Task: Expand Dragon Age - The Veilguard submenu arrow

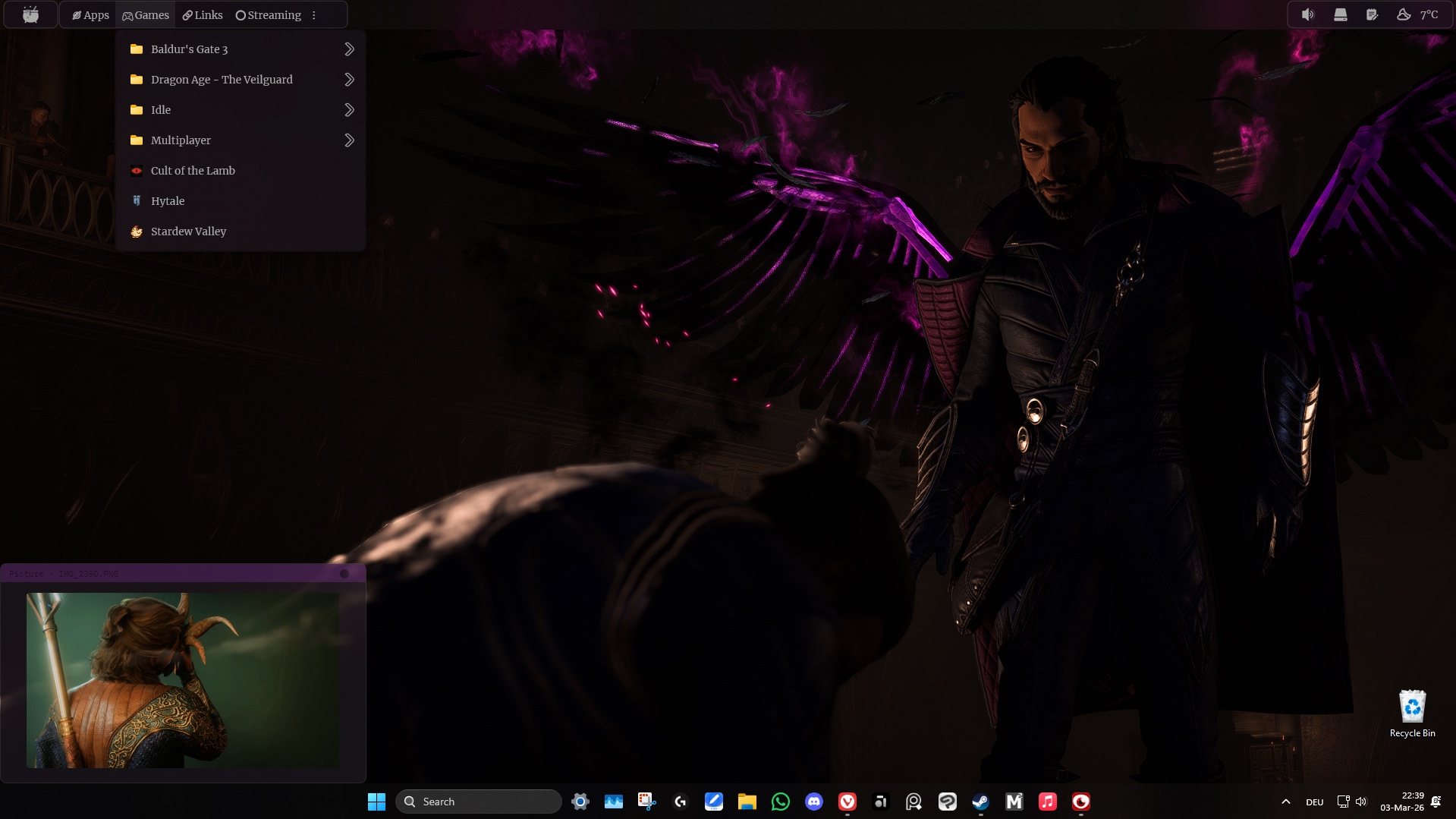Action: pyautogui.click(x=349, y=80)
